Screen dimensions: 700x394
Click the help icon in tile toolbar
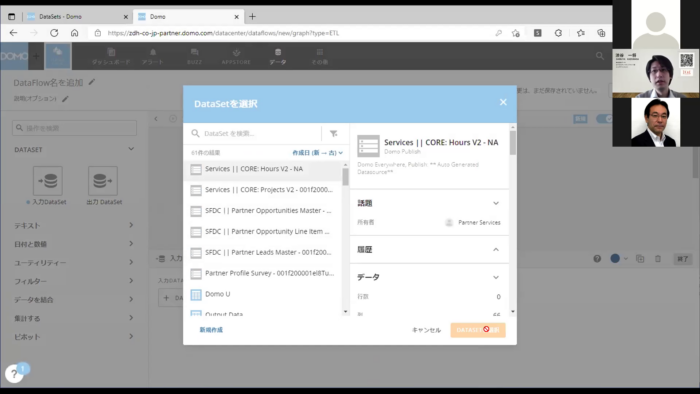(x=597, y=258)
